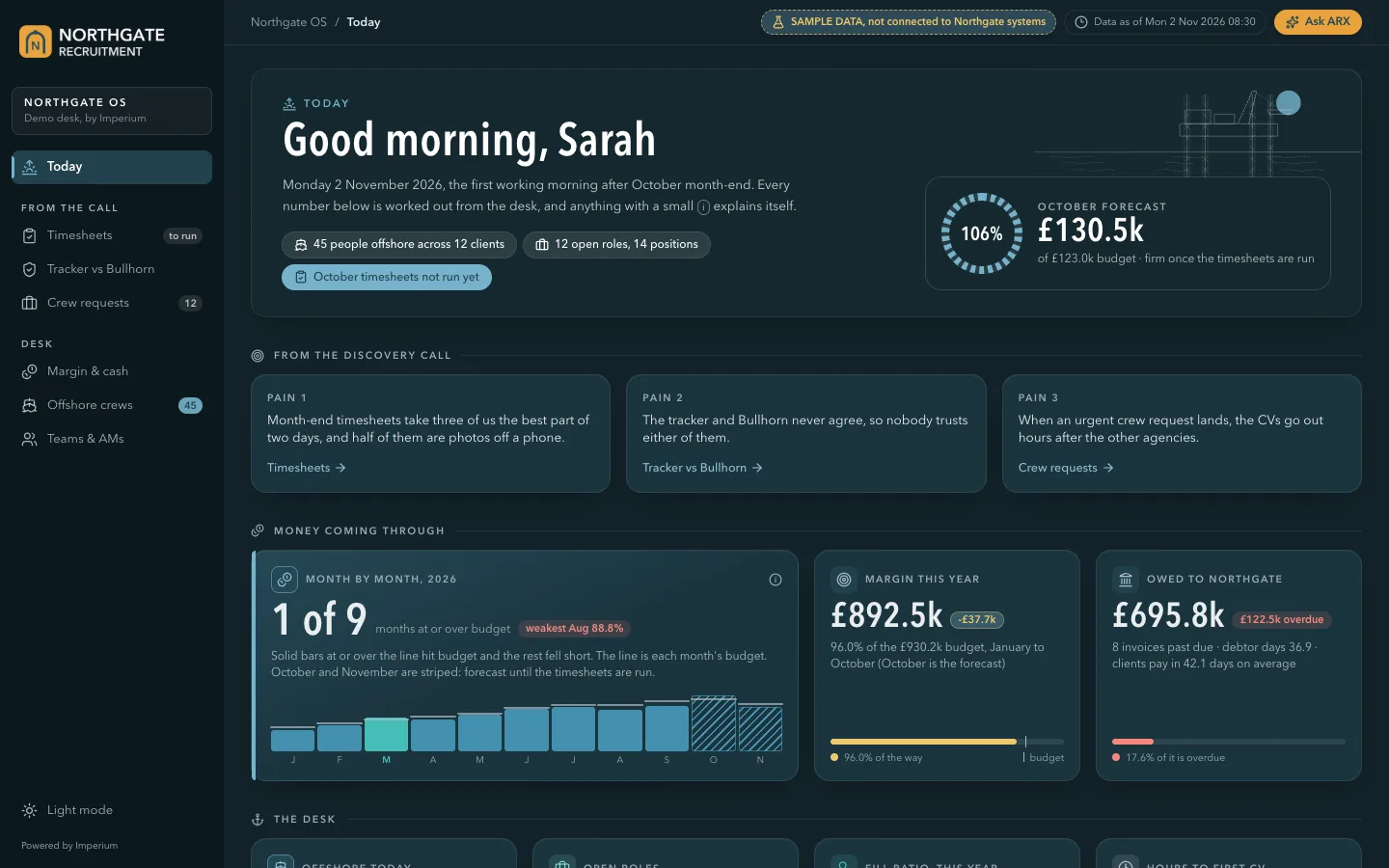
Task: Click the info icon after 'with a small'
Action: (x=703, y=206)
